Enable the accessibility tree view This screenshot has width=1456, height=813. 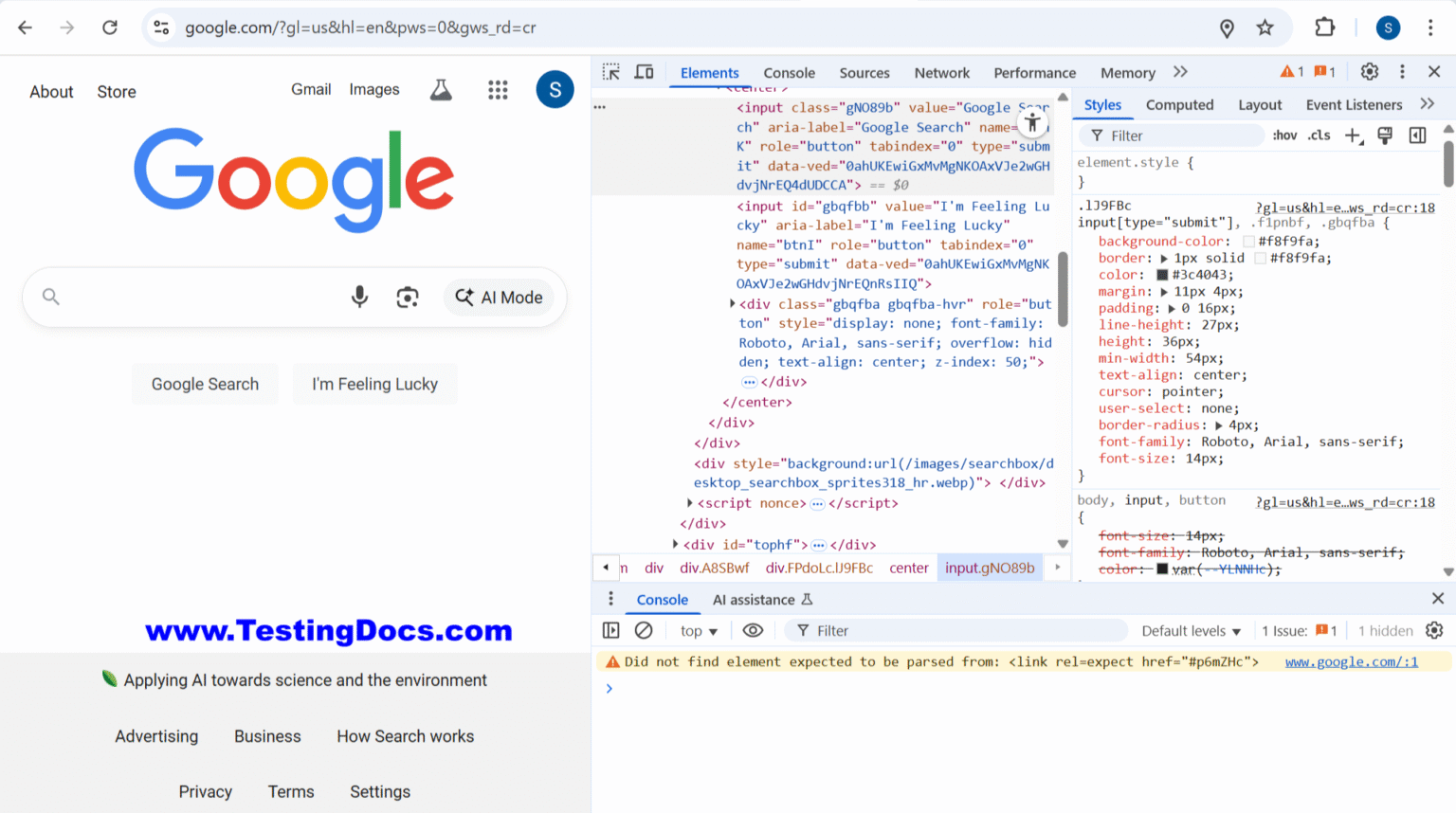point(1032,122)
